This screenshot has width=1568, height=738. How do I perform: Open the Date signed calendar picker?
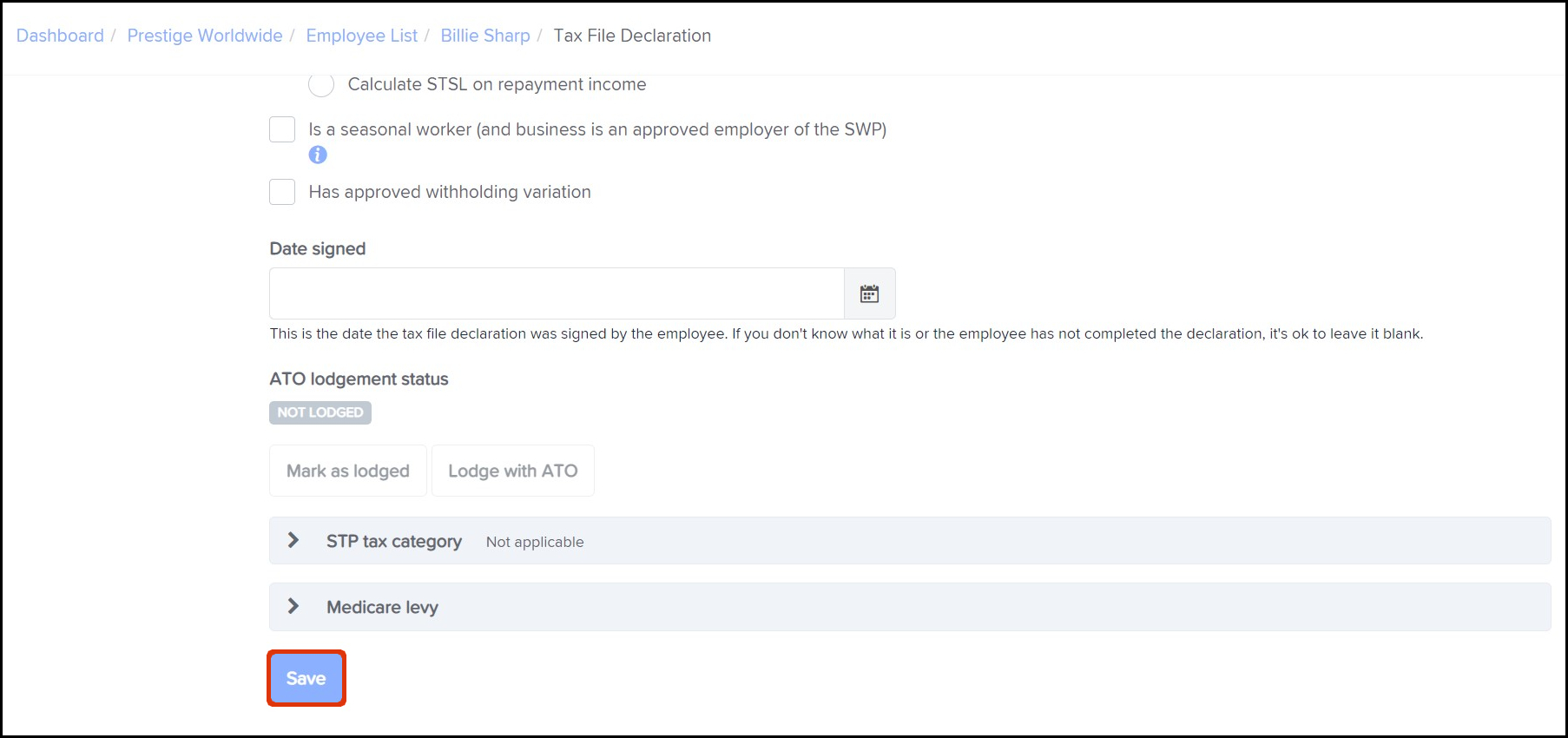pyautogui.click(x=869, y=293)
